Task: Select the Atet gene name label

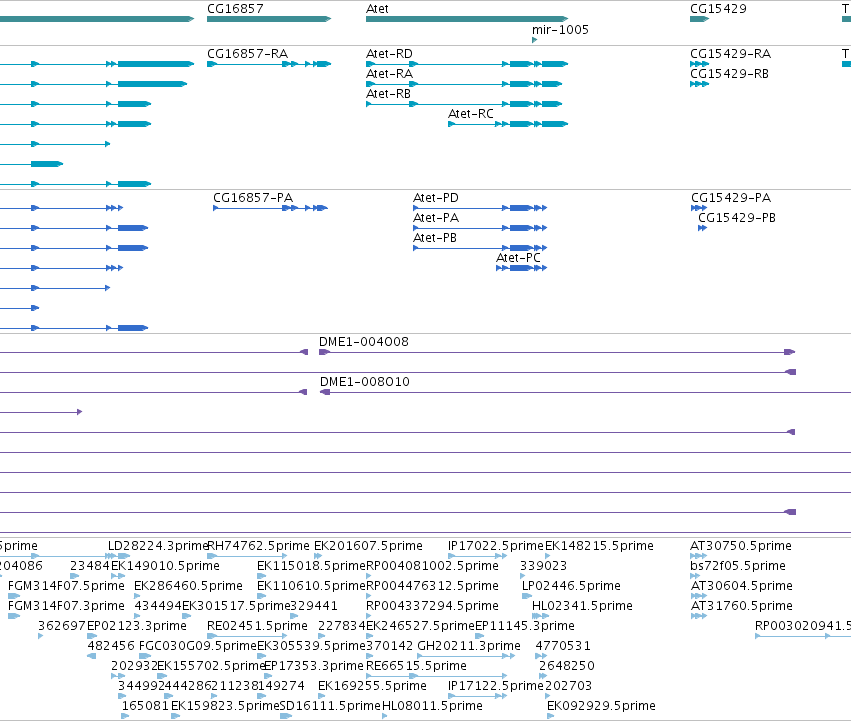Action: 377,9
